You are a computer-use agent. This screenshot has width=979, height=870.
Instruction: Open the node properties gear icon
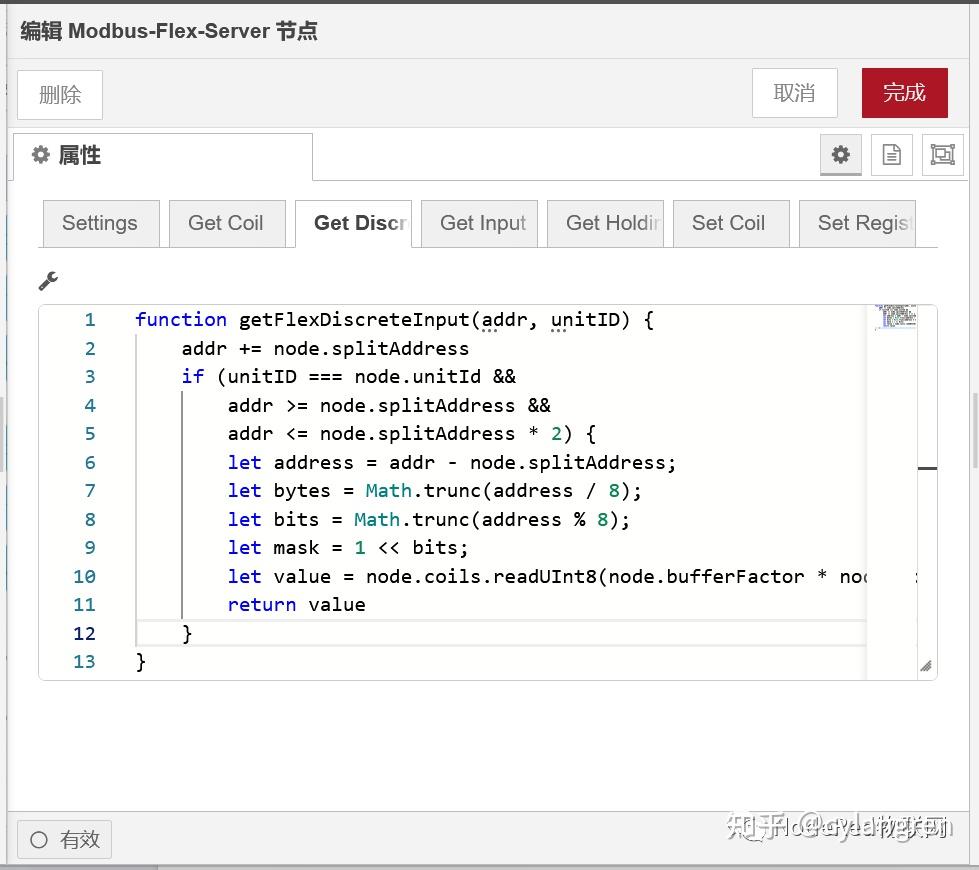840,155
